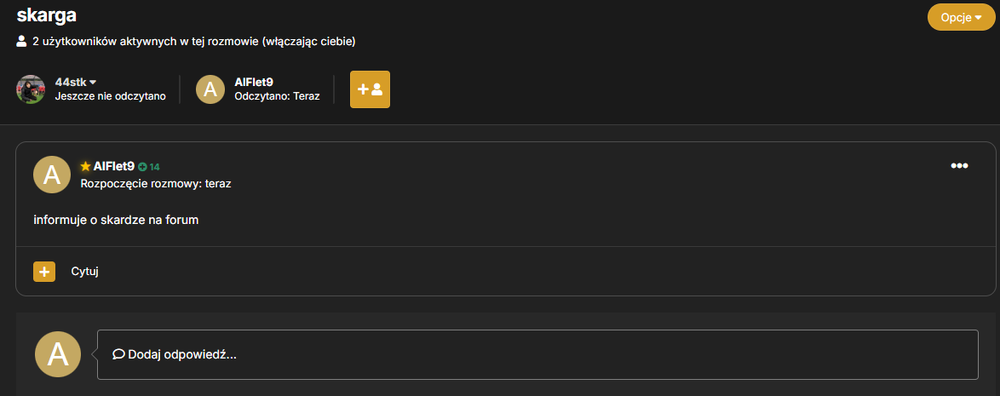Click the speech bubble icon in reply box
Image resolution: width=1000 pixels, height=396 pixels.
click(118, 354)
